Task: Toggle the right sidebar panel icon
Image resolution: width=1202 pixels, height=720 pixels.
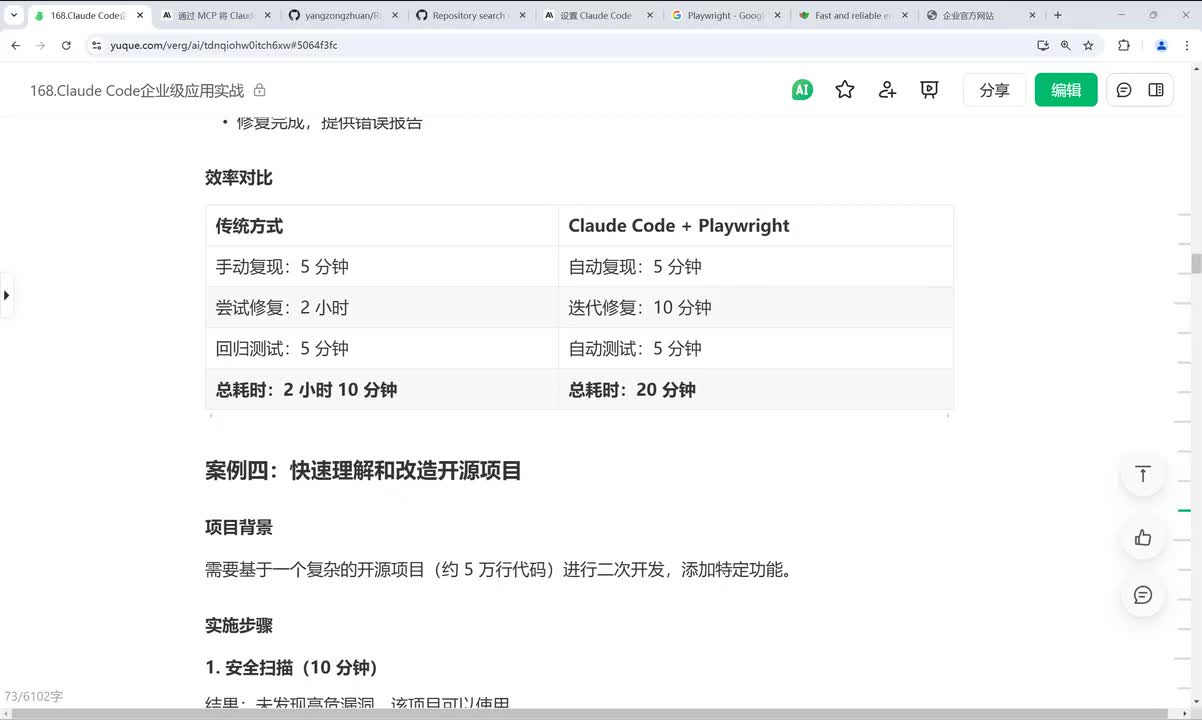Action: pos(1156,90)
